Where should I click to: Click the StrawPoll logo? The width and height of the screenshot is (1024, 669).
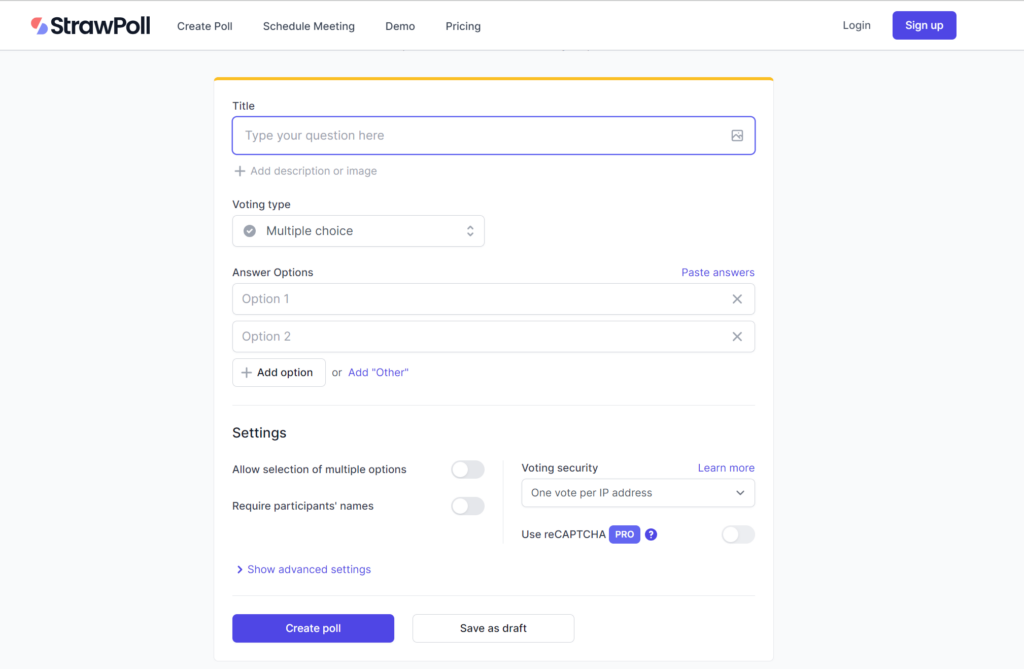[x=90, y=26]
